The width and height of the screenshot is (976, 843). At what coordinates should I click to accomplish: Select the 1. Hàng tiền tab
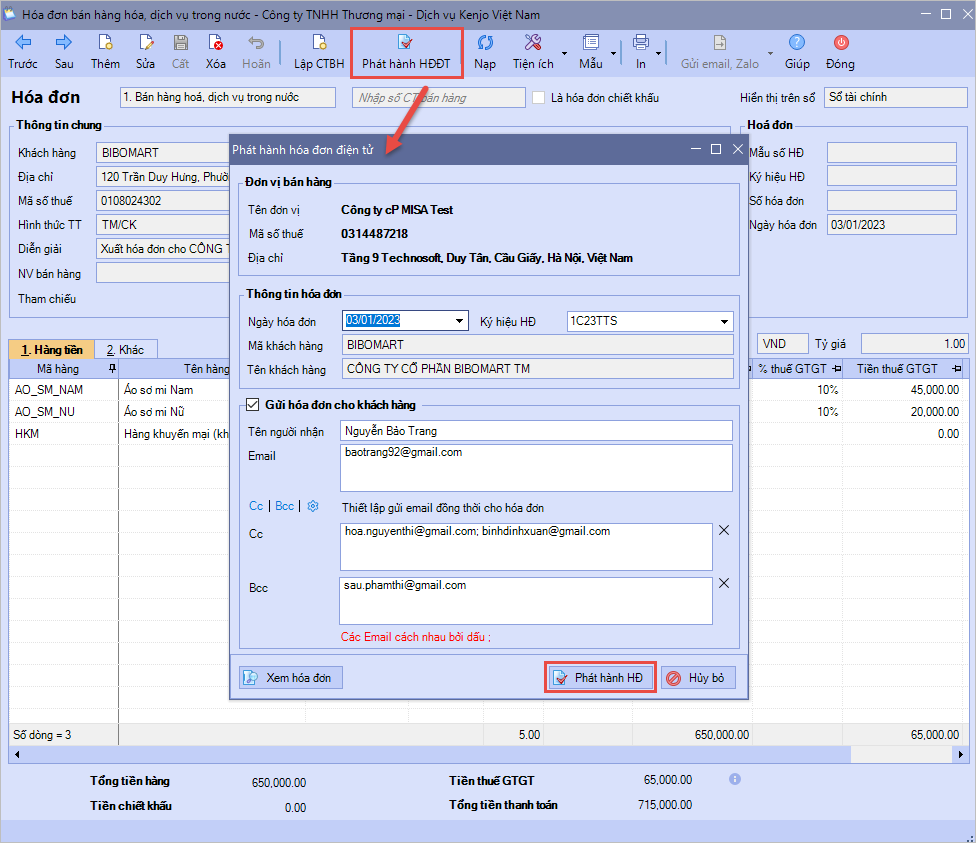click(51, 350)
